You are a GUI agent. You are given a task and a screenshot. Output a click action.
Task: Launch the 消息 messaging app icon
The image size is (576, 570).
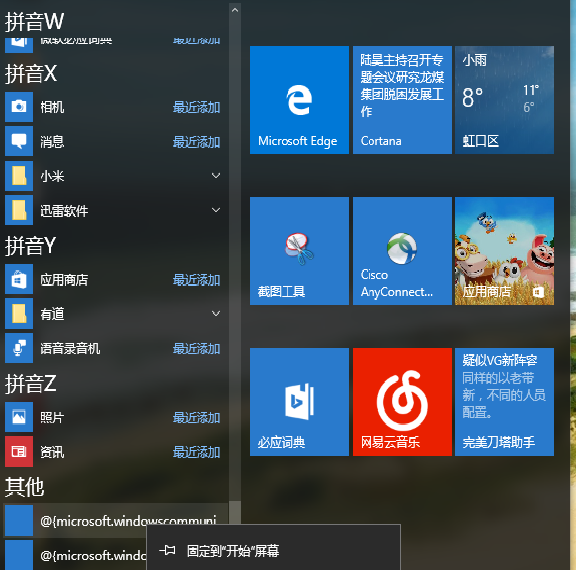(19, 141)
